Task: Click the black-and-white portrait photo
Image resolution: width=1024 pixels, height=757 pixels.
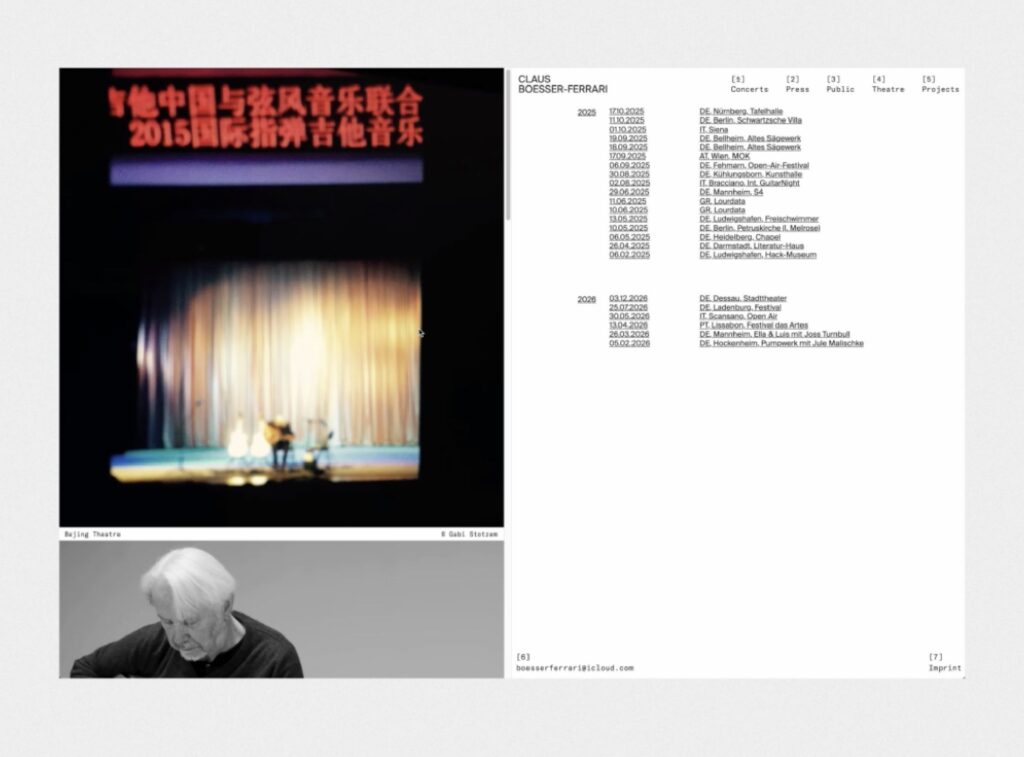Action: (x=281, y=609)
